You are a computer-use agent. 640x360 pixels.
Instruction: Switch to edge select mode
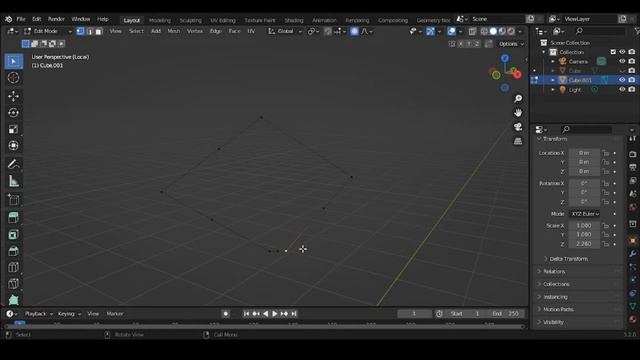[89, 31]
